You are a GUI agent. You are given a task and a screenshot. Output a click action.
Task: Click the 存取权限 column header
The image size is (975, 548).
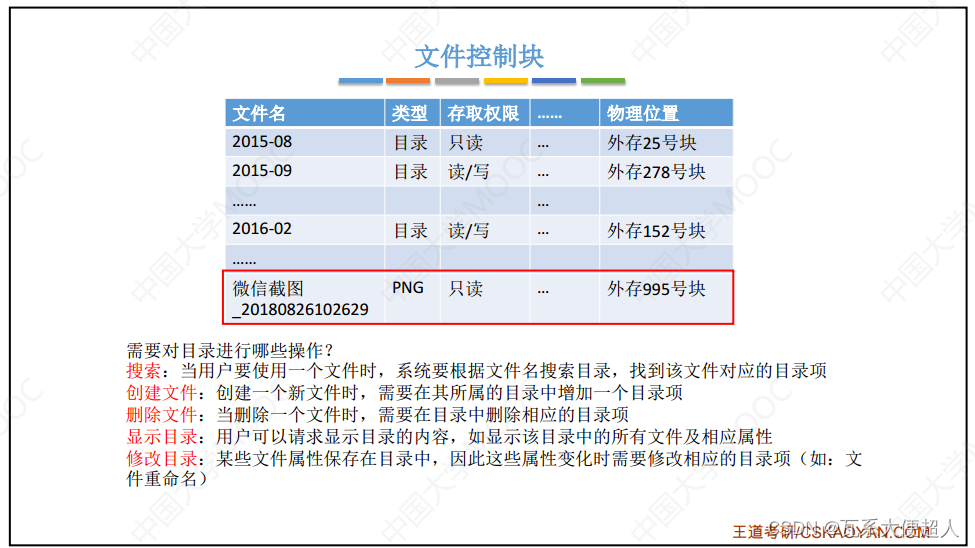coord(483,113)
